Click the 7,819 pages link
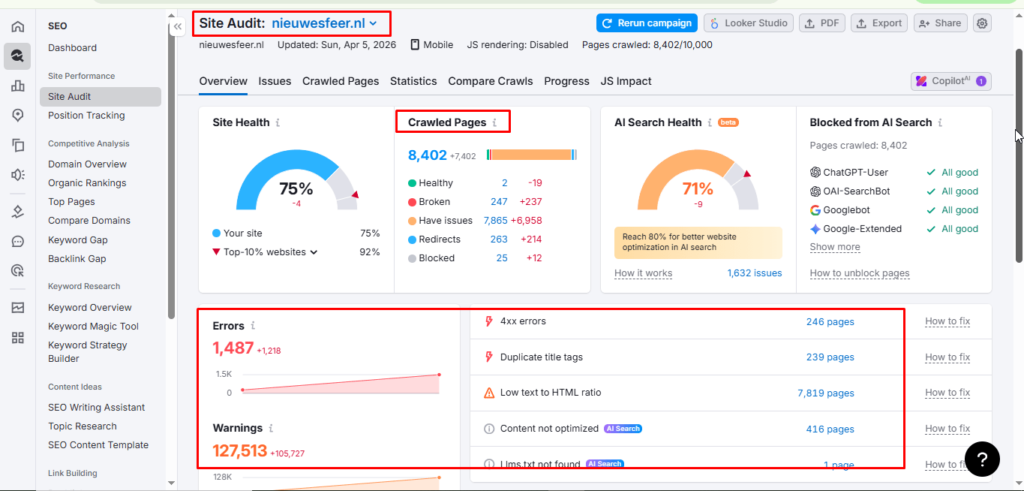Screen dimensions: 1024x491 [825, 393]
